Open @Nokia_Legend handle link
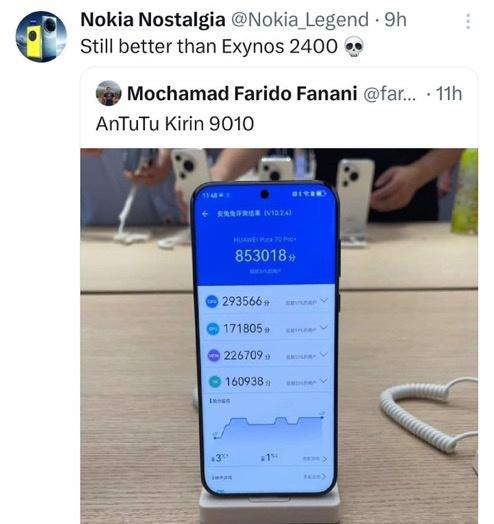 (x=300, y=20)
